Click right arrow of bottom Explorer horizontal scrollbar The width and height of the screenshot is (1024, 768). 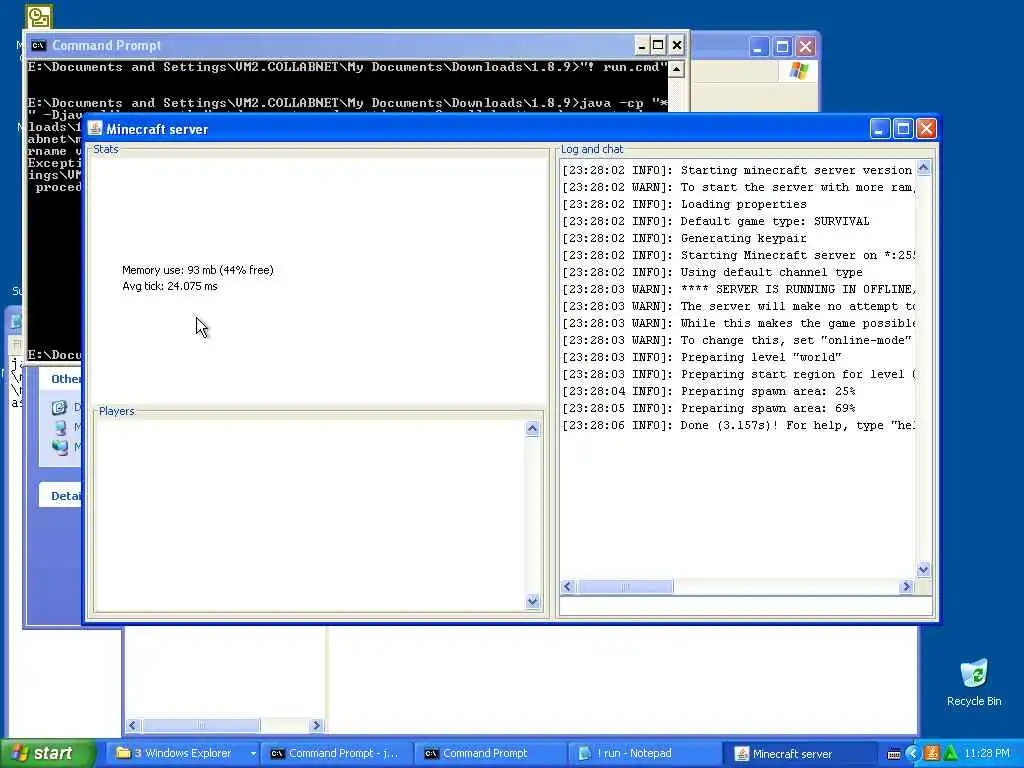click(x=317, y=725)
